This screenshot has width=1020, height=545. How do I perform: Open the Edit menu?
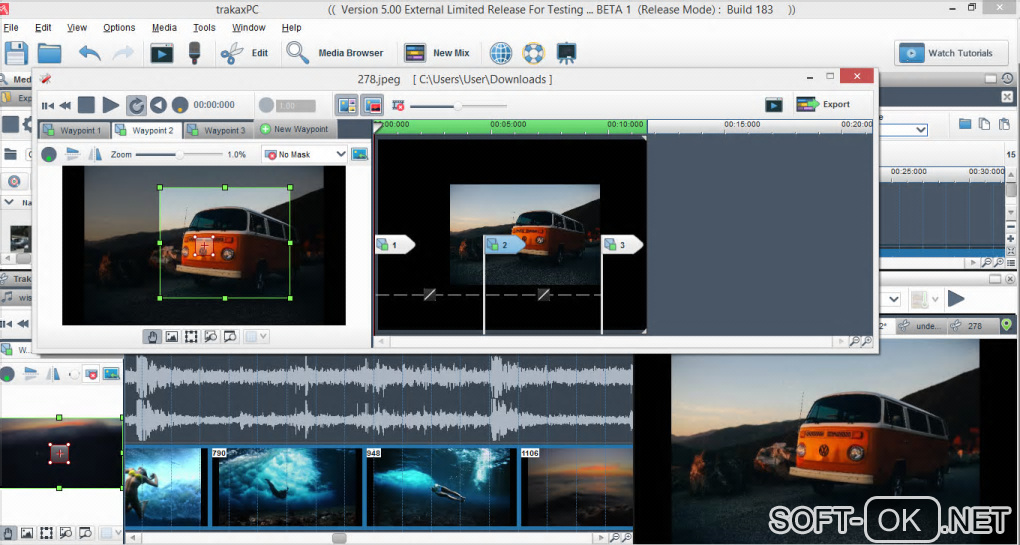[43, 28]
